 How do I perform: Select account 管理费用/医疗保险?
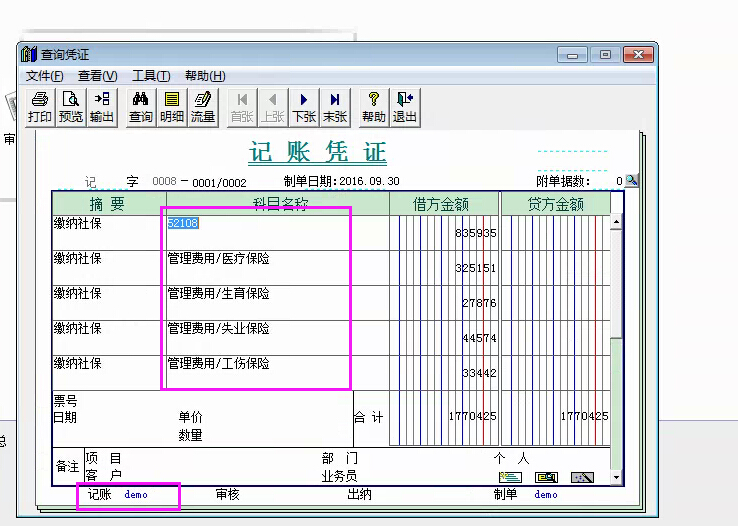click(218, 258)
